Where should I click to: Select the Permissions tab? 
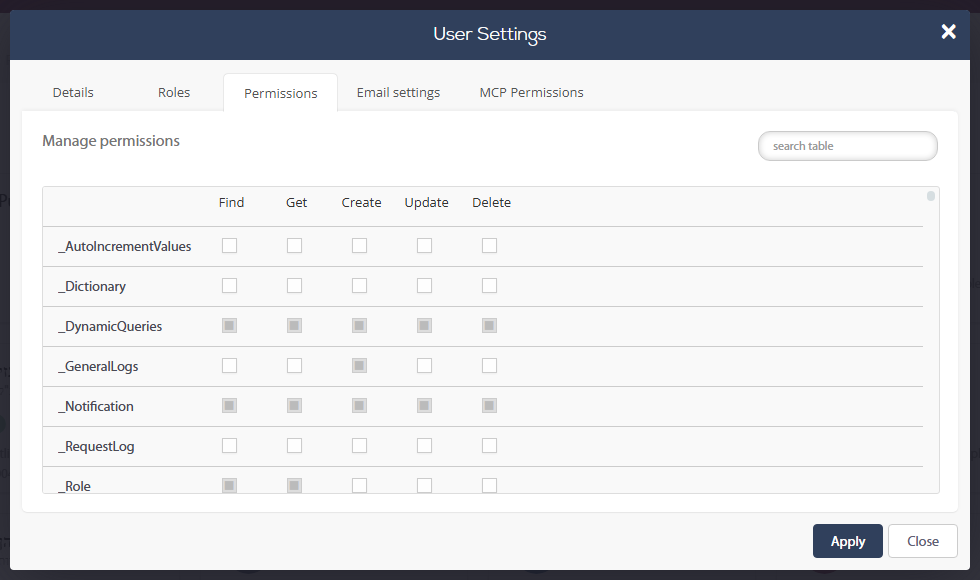(x=281, y=93)
